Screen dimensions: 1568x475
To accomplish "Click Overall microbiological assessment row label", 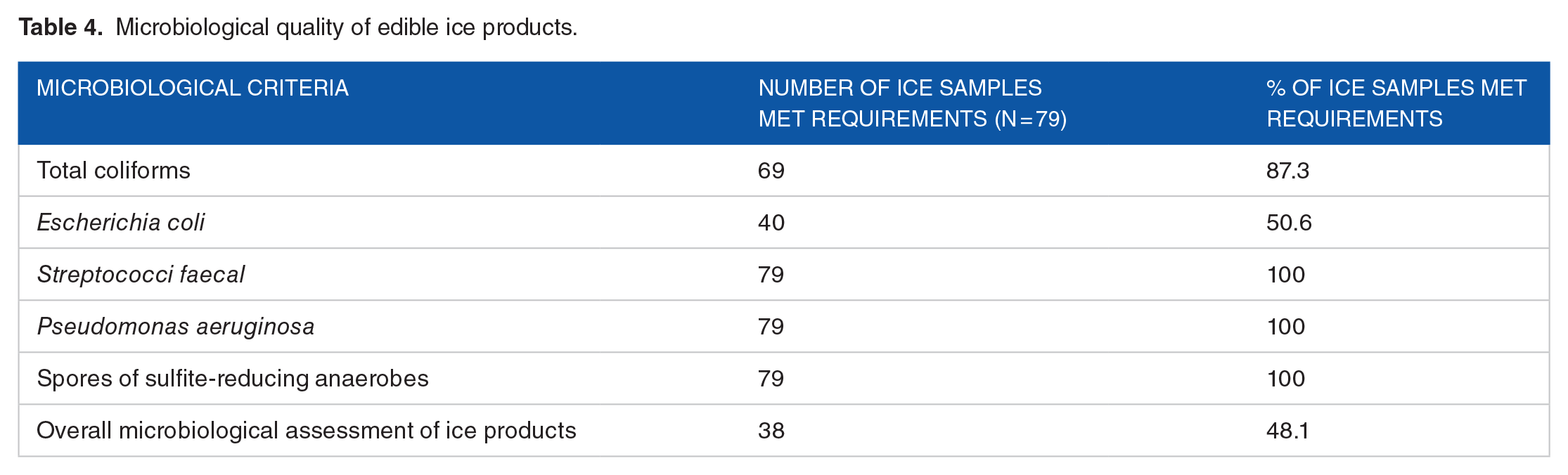I will pyautogui.click(x=307, y=431).
